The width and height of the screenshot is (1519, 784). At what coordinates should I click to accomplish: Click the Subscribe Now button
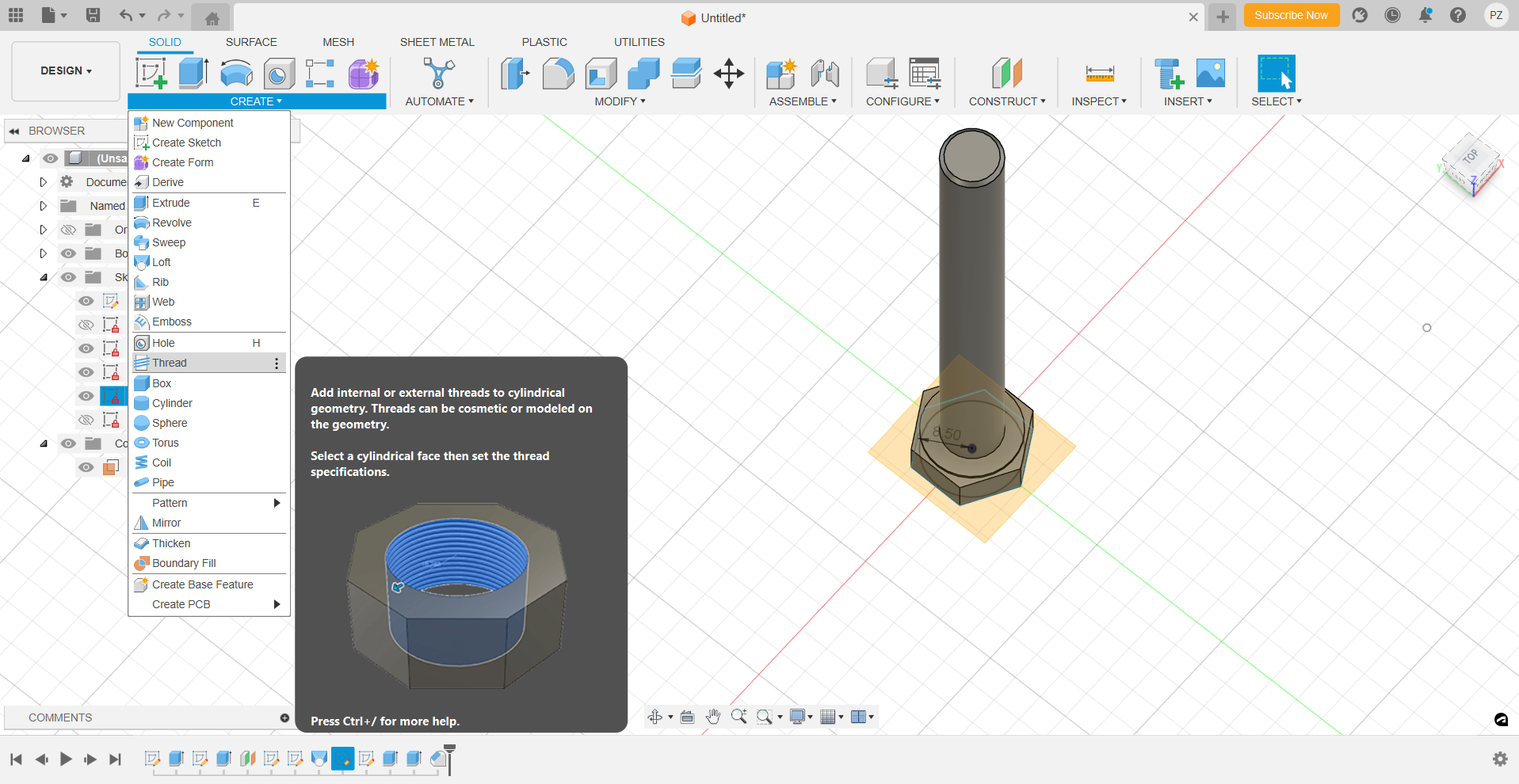click(1291, 15)
